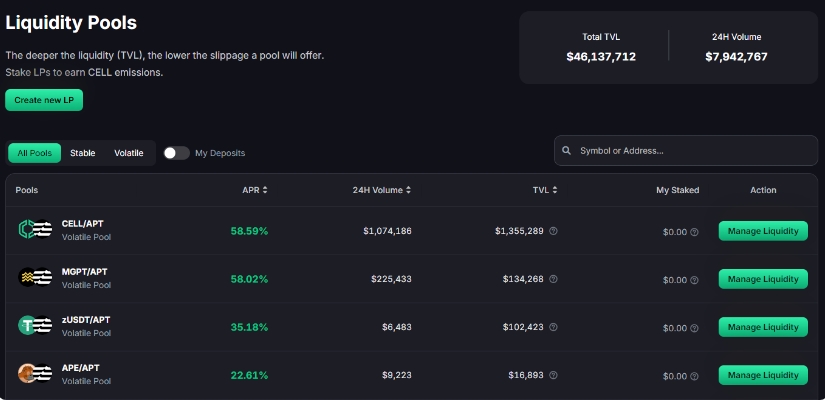Open TVL info icon for APE/APT
The image size is (825, 400).
[554, 375]
